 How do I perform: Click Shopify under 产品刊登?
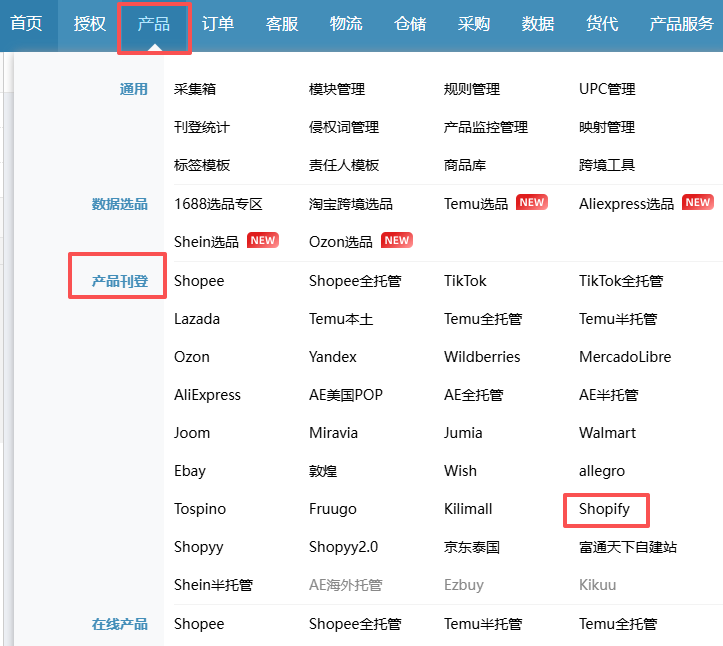tap(605, 509)
